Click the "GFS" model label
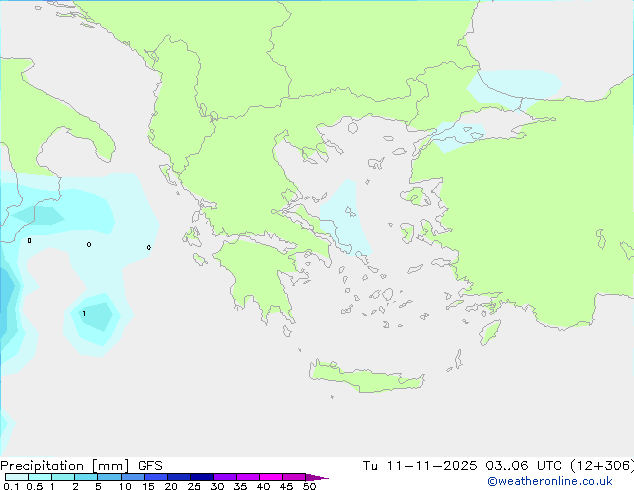 point(150,466)
